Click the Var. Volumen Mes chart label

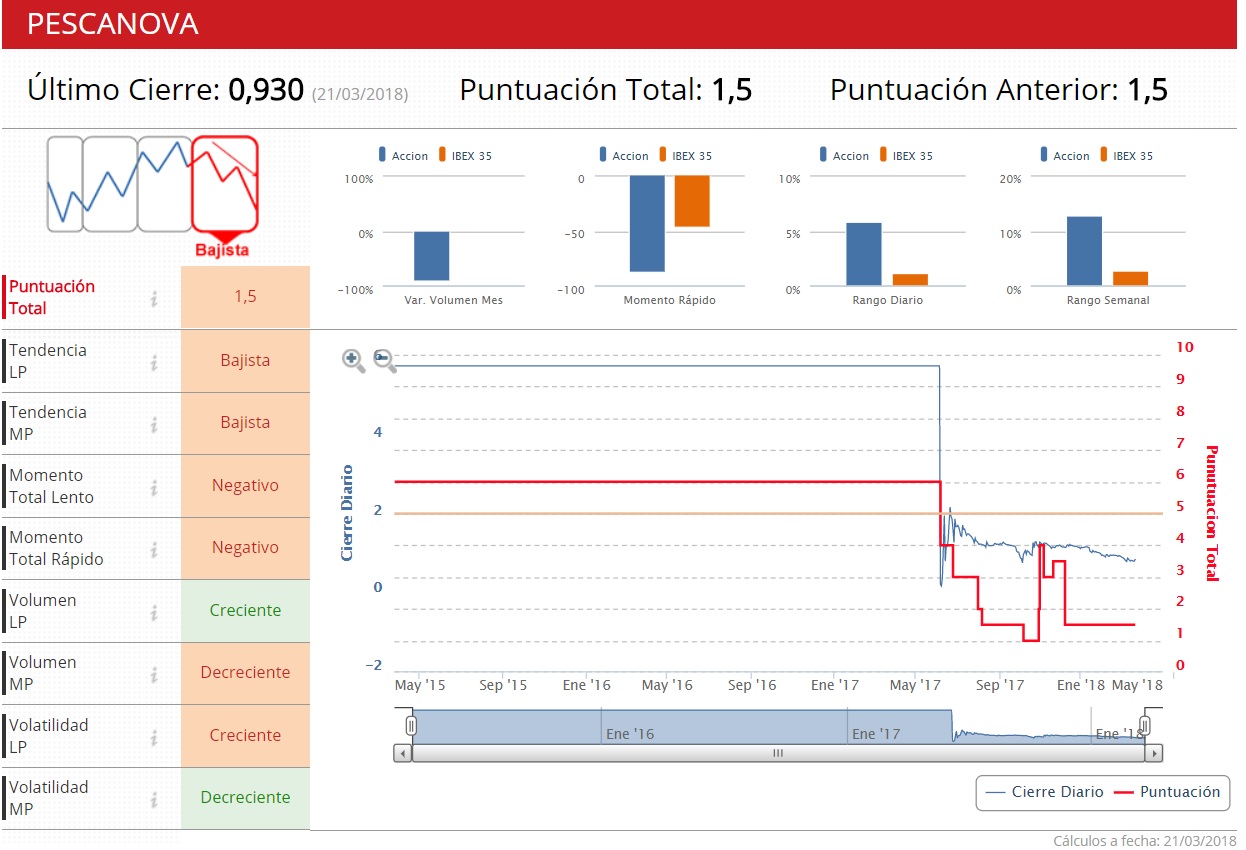tap(454, 300)
